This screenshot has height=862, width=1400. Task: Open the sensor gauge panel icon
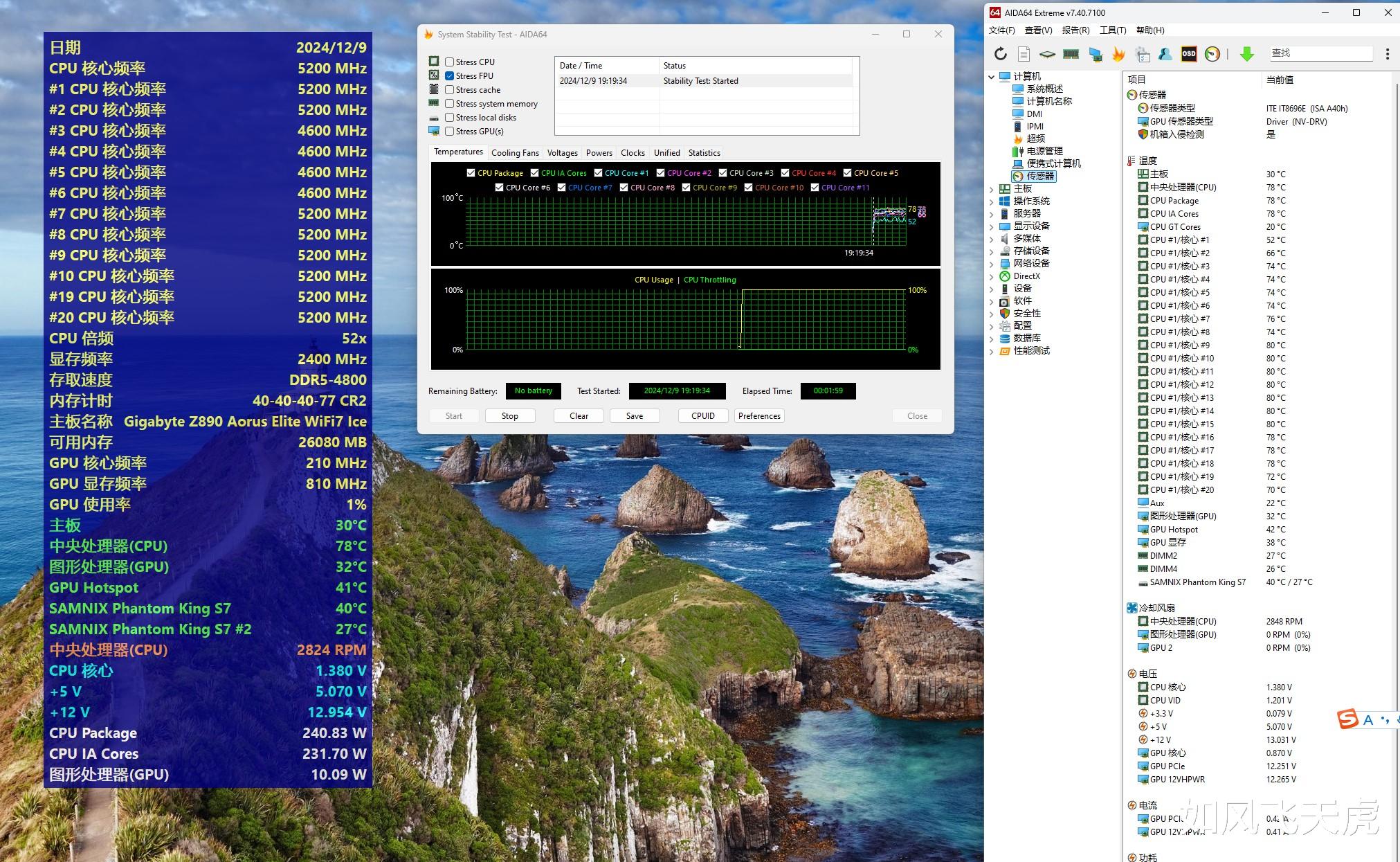pyautogui.click(x=1212, y=54)
